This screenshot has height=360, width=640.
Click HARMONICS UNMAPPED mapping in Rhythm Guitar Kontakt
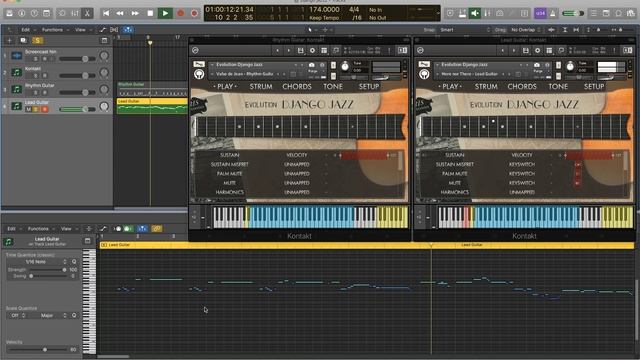click(x=297, y=192)
